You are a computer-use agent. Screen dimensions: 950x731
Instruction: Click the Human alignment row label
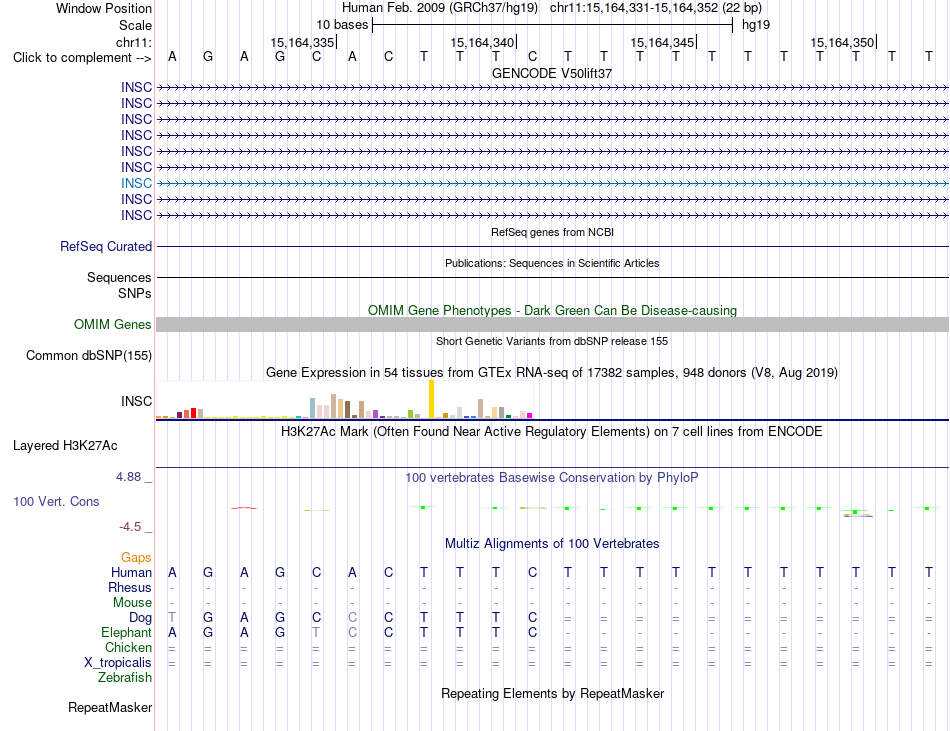click(131, 572)
